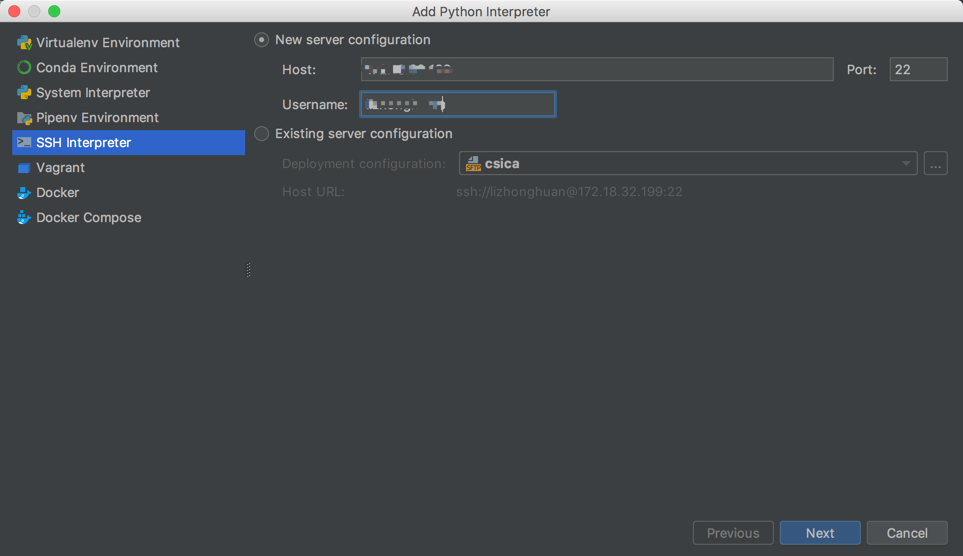
Task: Click the dropdown arrow for deployment configuration
Action: 906,163
